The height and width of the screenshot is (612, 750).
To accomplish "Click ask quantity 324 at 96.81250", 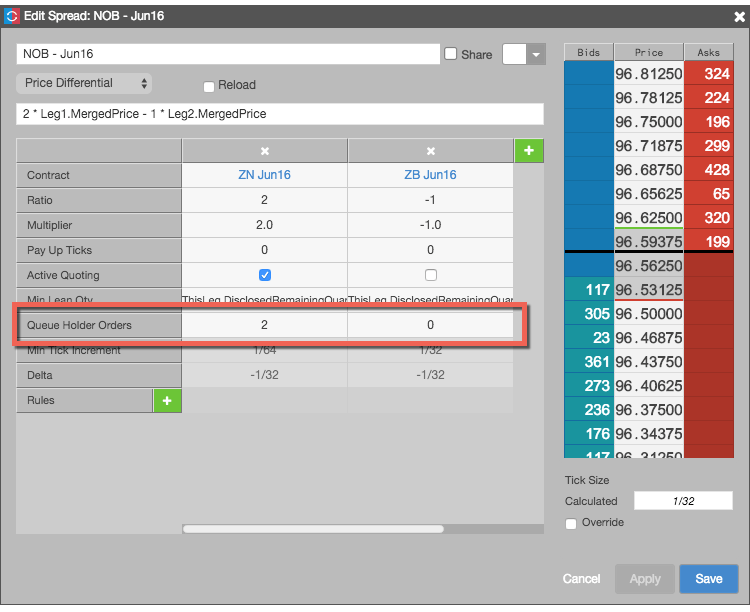I will coord(709,74).
